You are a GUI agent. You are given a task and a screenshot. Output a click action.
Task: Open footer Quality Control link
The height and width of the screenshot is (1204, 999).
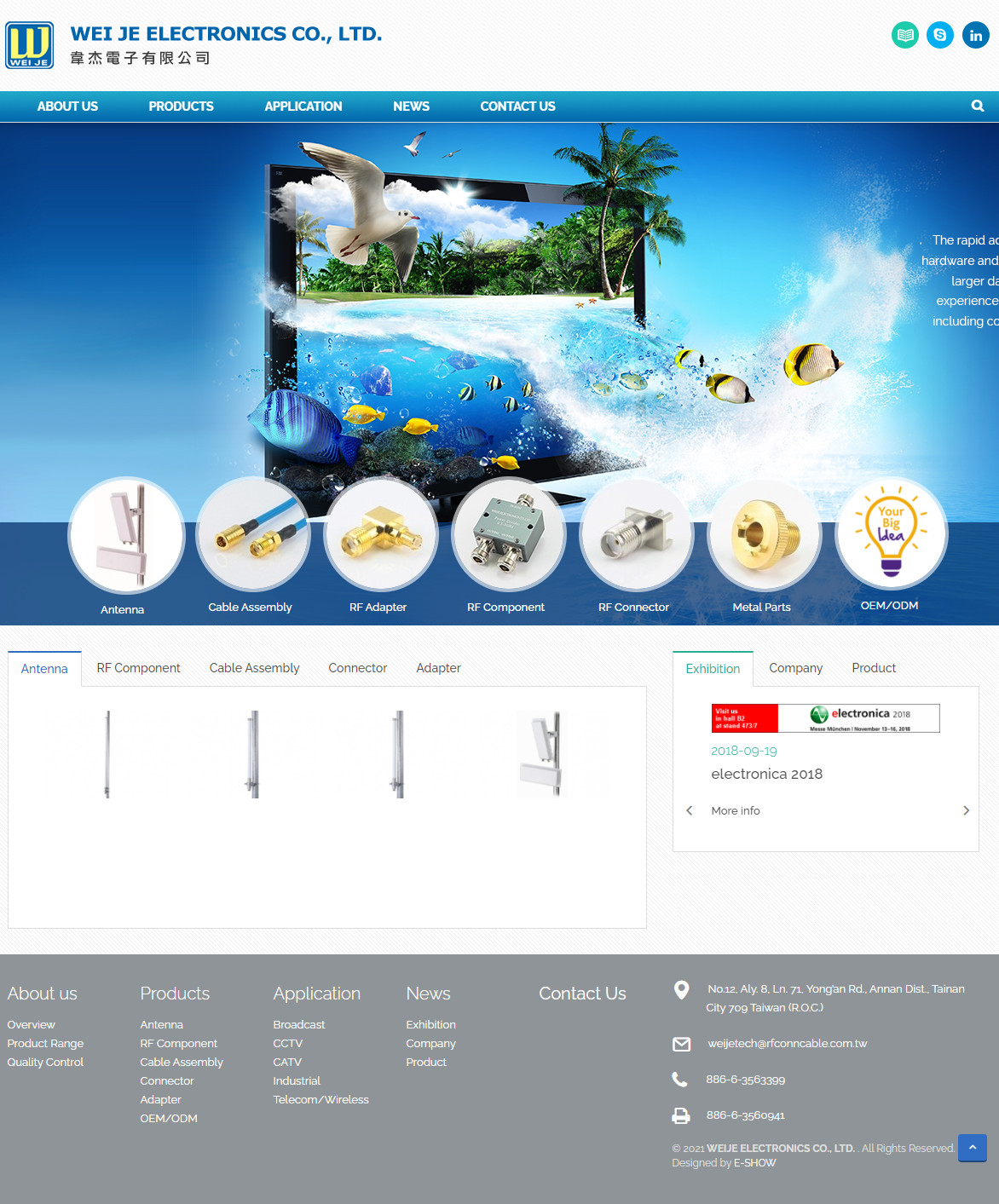(x=45, y=1063)
